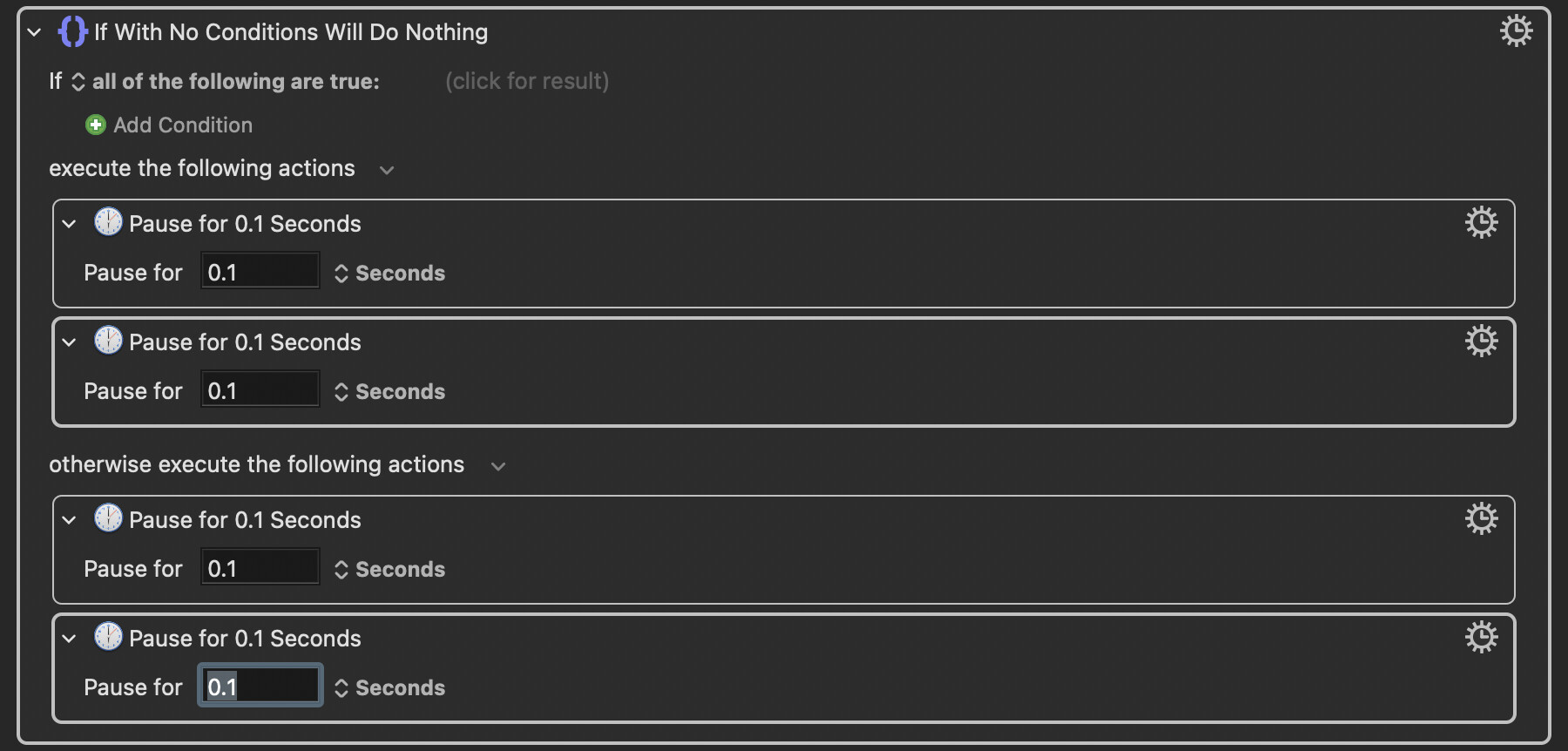Open the 'execute the following actions' chevron menu
Screen dimensions: 1568x751
387,170
